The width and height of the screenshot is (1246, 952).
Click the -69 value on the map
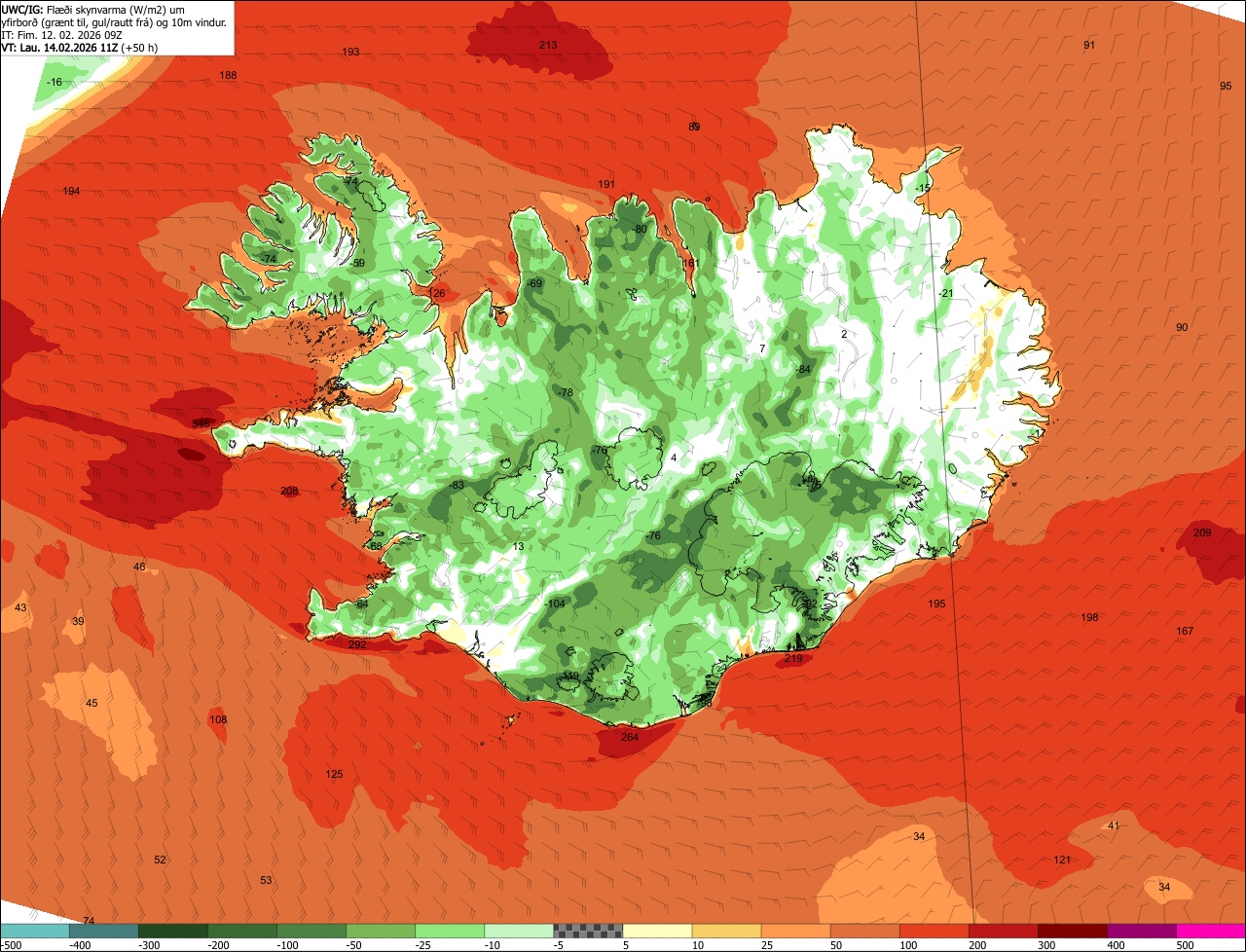[x=534, y=283]
